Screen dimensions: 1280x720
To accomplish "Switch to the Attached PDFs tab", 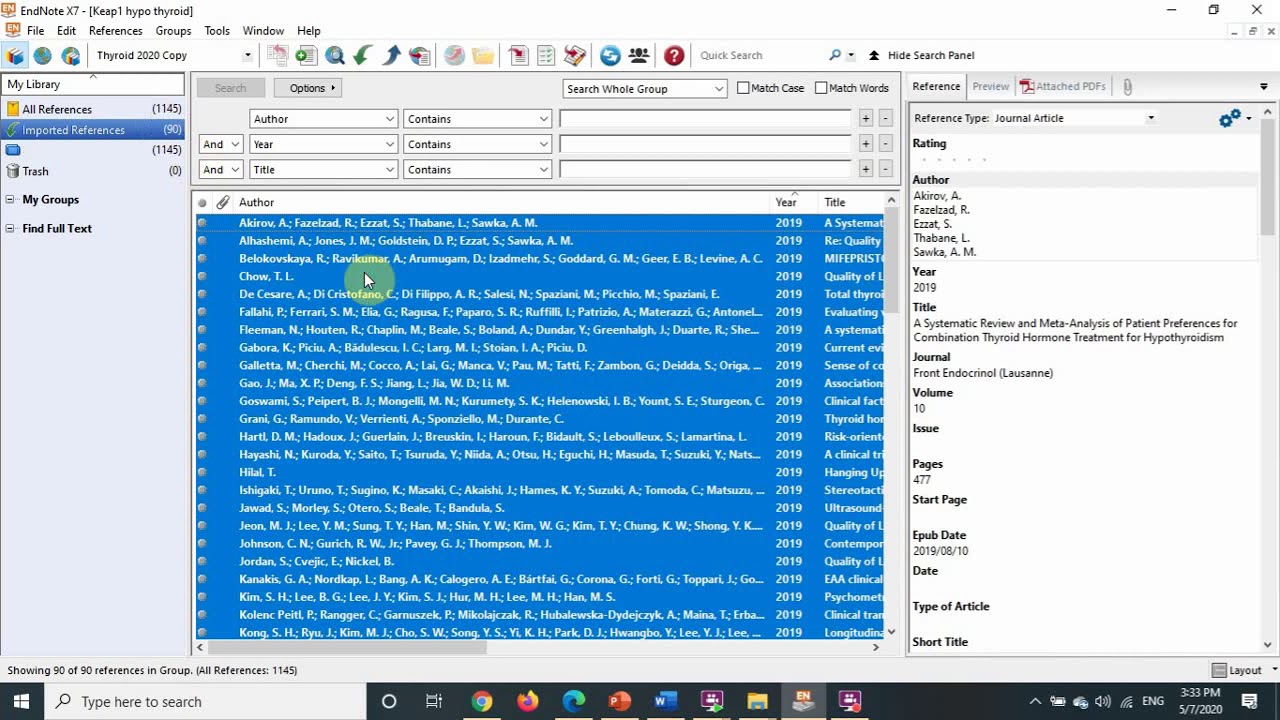I will (1062, 87).
